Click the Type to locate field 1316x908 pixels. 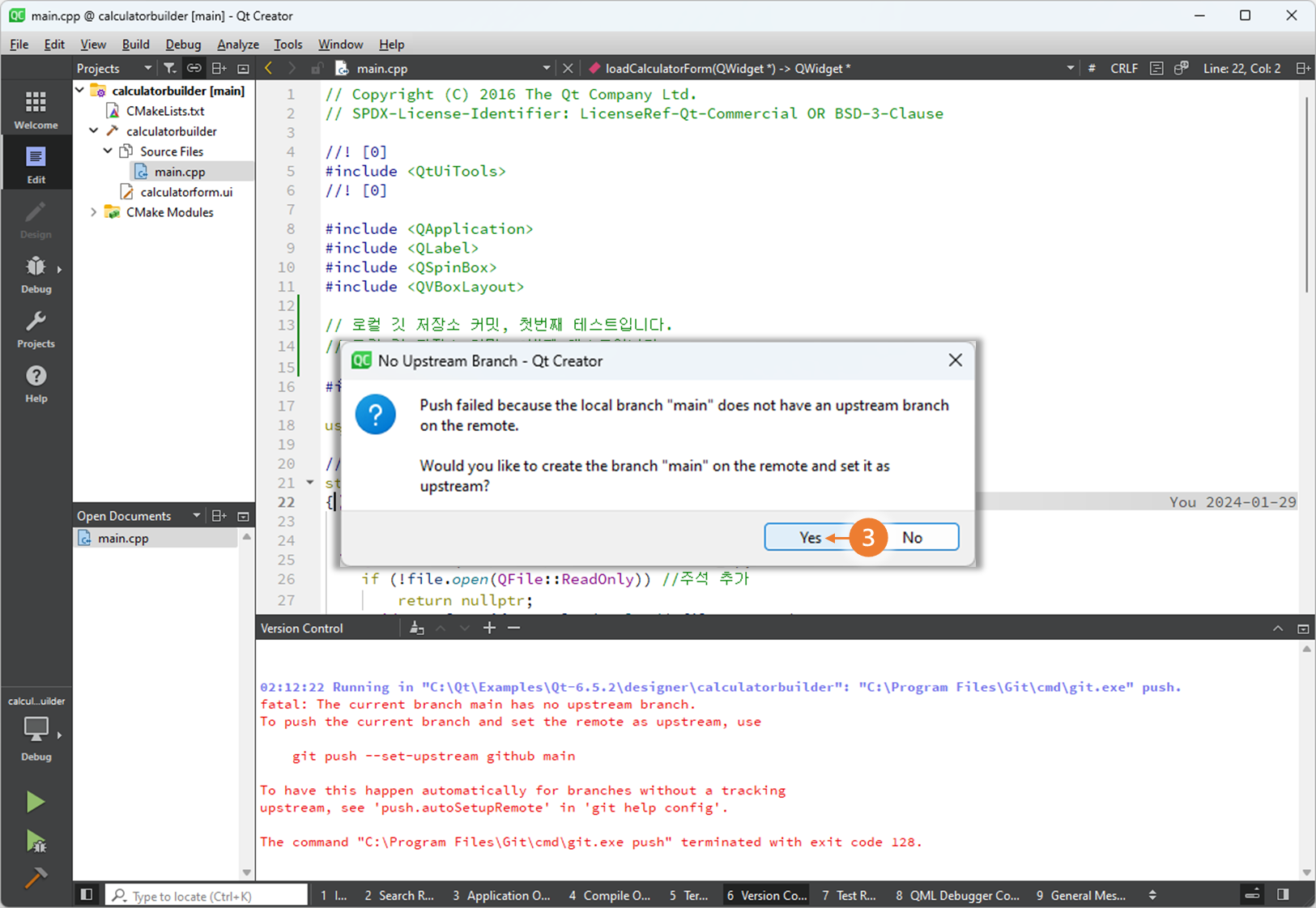coord(207,895)
